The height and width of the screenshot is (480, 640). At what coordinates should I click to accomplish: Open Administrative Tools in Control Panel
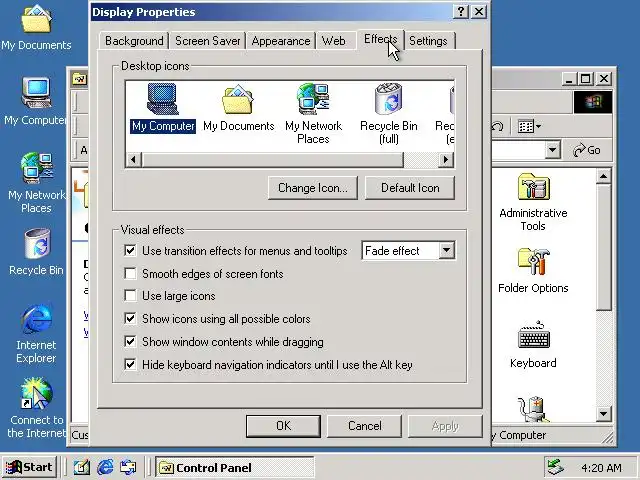click(x=533, y=202)
